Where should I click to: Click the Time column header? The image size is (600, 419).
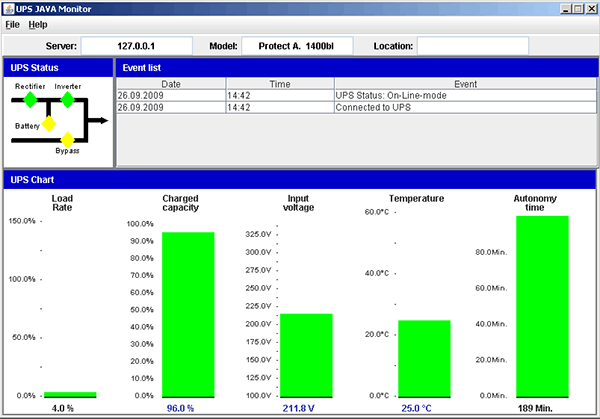pyautogui.click(x=280, y=84)
